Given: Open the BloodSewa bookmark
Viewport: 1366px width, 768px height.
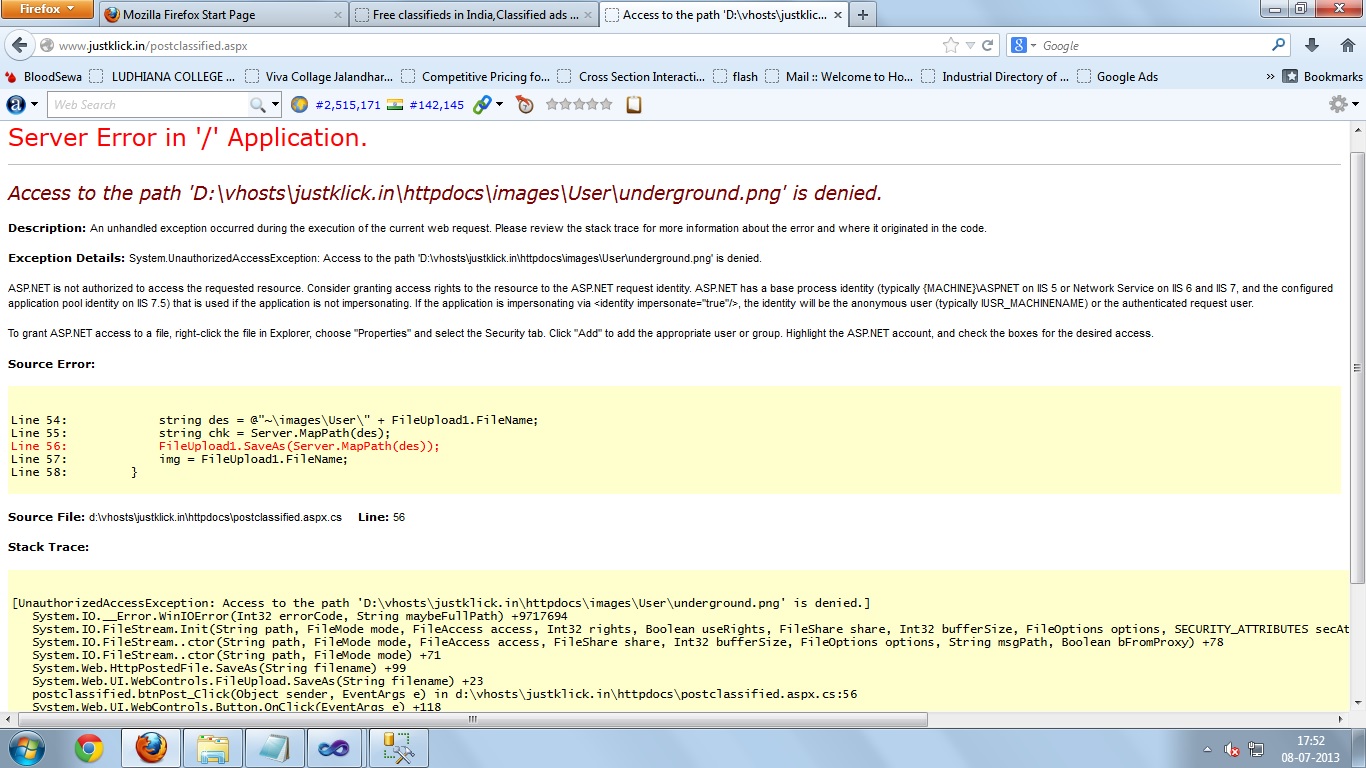Looking at the screenshot, I should [x=44, y=76].
